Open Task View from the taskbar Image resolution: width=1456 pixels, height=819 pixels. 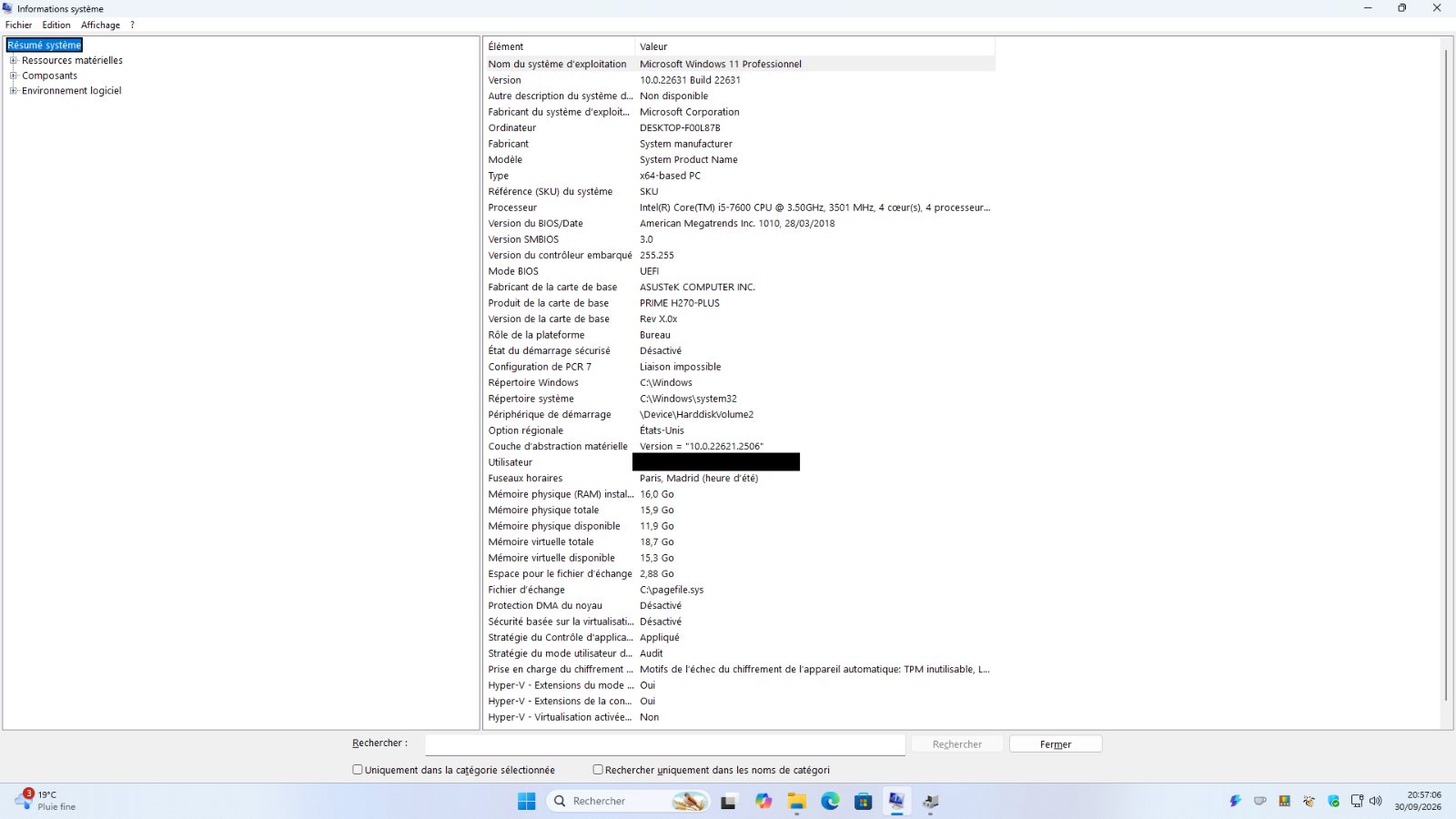click(x=729, y=802)
